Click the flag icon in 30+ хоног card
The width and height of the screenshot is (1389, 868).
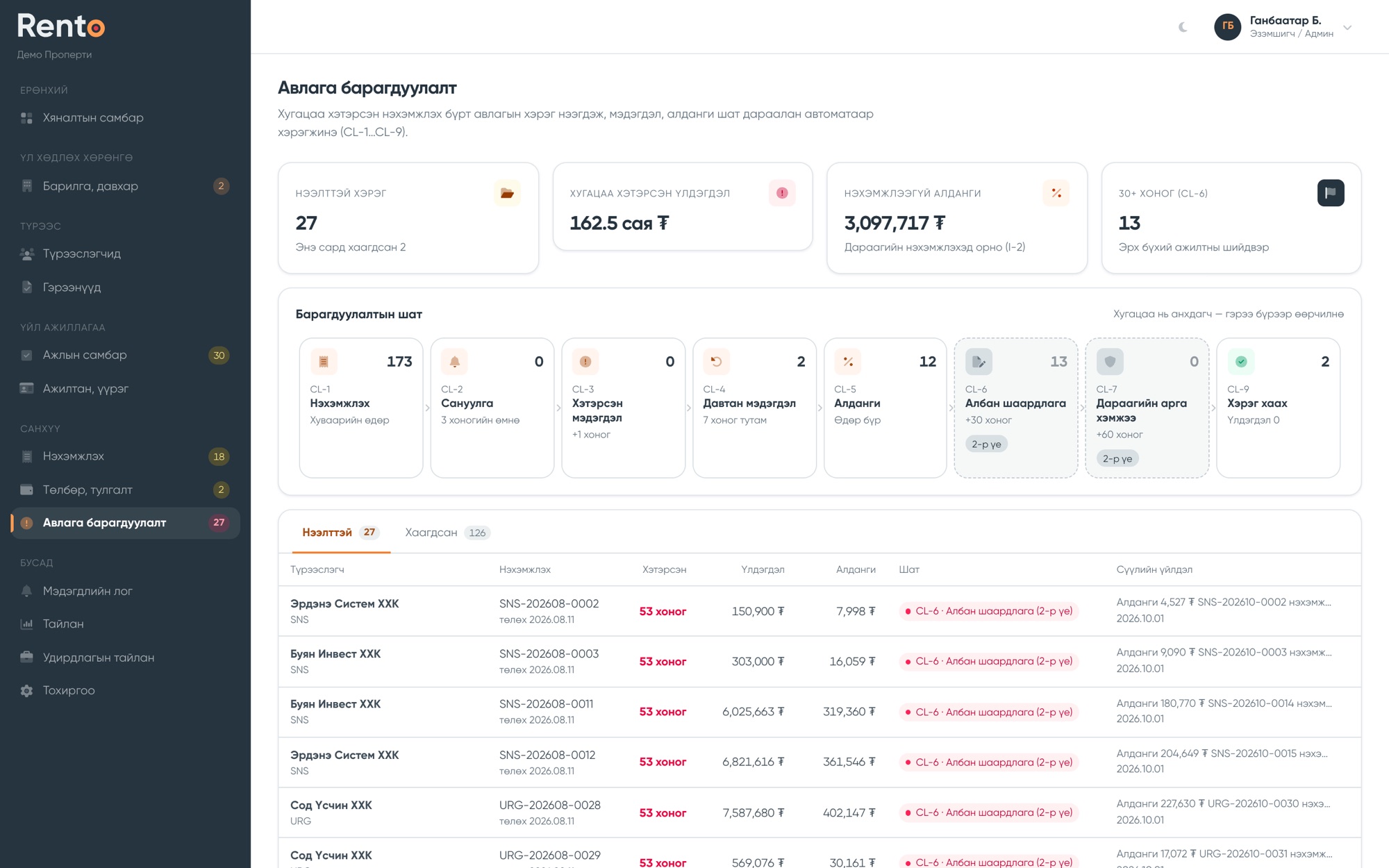click(x=1330, y=193)
